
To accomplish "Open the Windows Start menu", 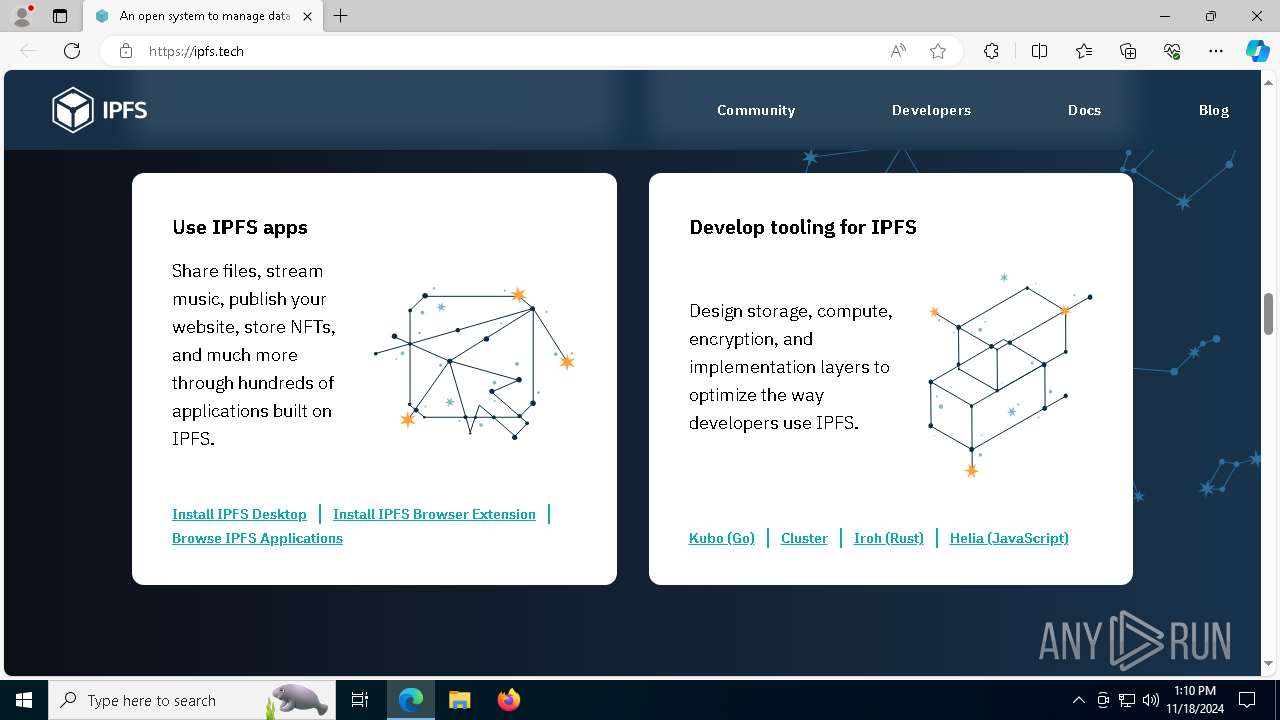I will (24, 700).
